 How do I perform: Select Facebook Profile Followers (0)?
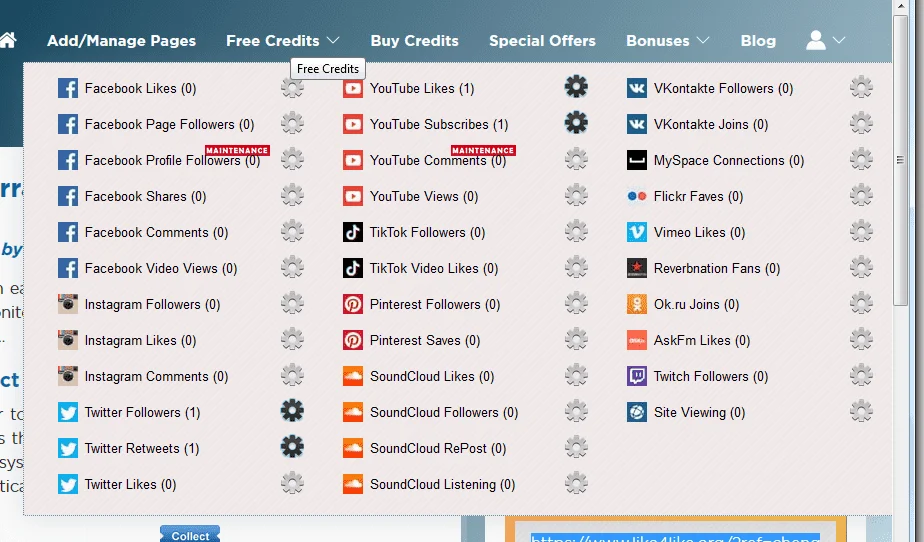coord(172,160)
